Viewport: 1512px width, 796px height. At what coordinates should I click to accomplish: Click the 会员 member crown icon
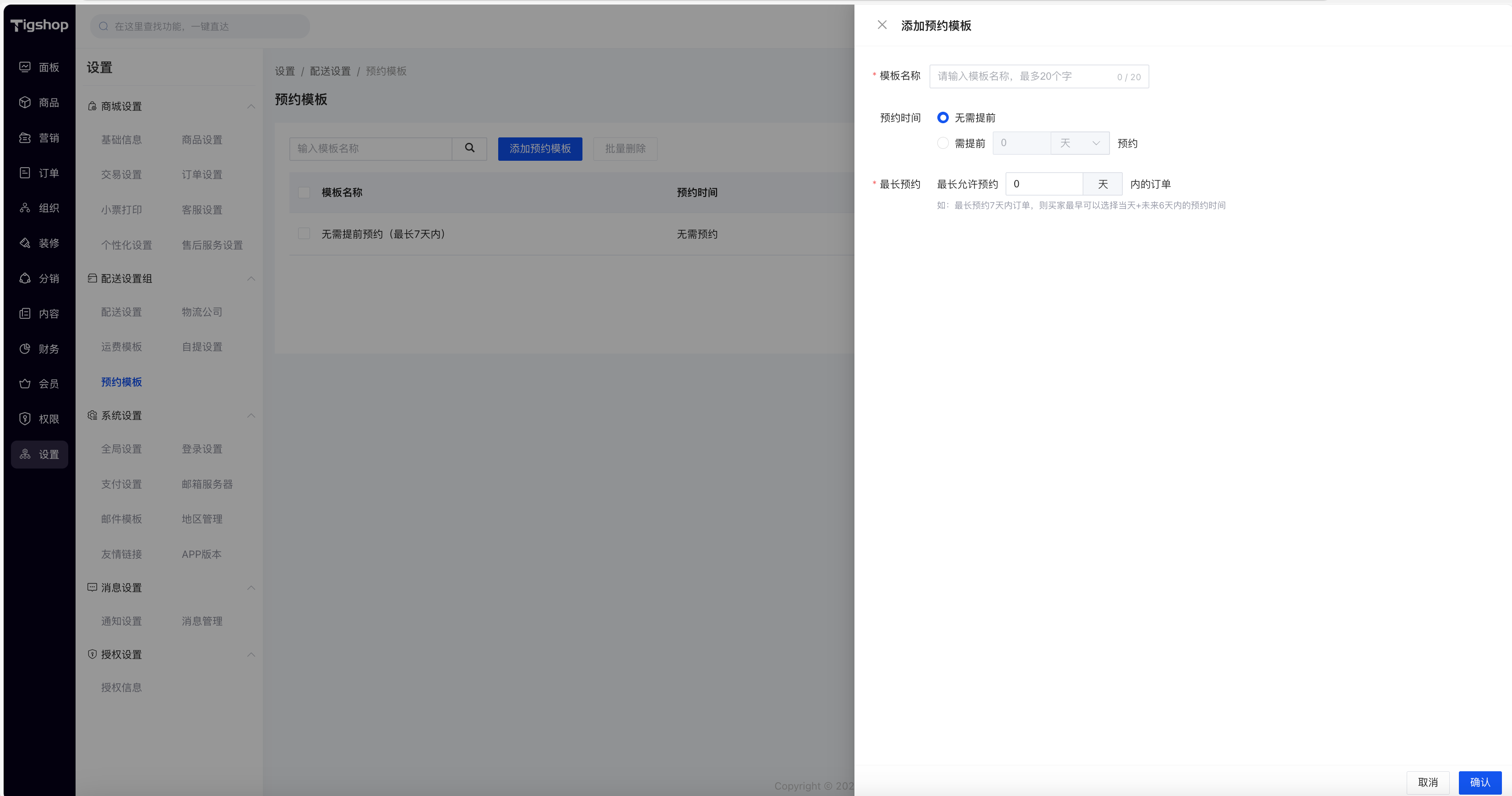point(25,383)
